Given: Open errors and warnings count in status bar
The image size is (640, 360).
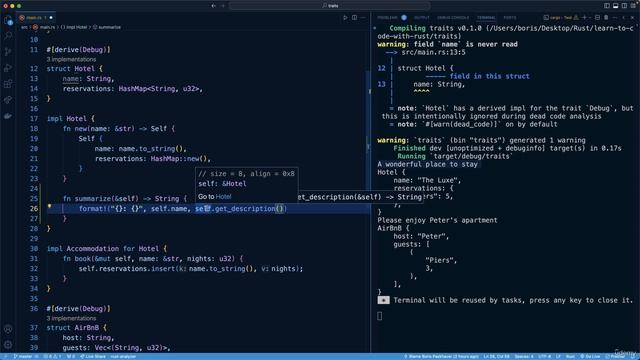Looking at the screenshot, I should pos(52,357).
